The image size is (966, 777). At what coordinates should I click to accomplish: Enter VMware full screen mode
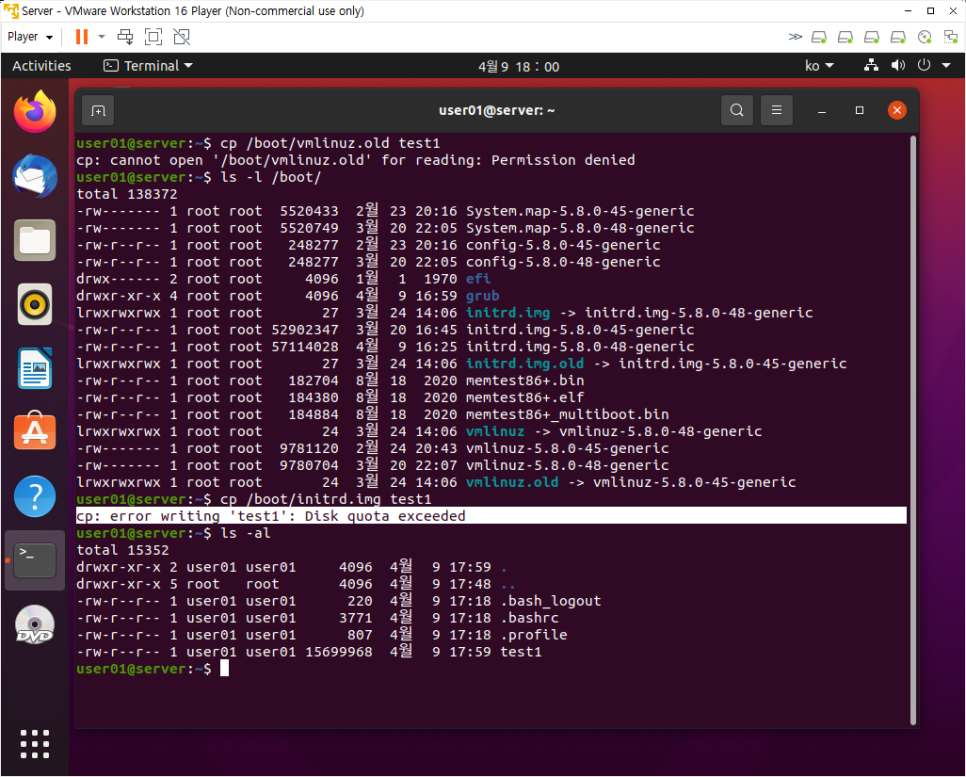(153, 37)
